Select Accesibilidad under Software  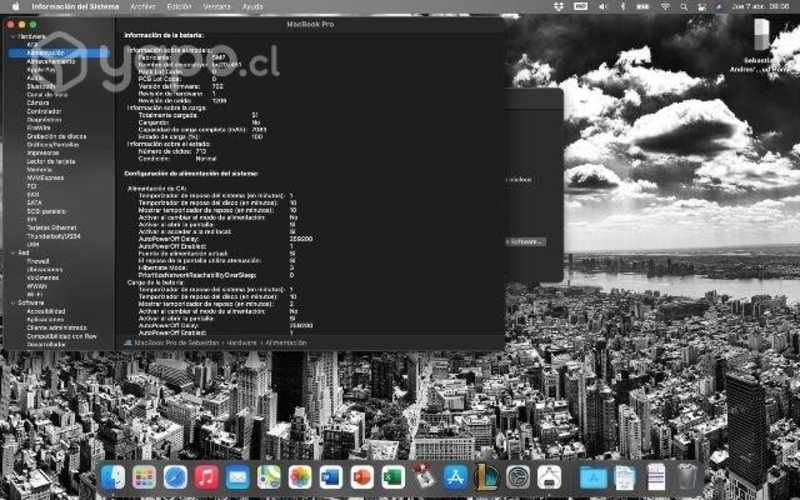[x=46, y=311]
